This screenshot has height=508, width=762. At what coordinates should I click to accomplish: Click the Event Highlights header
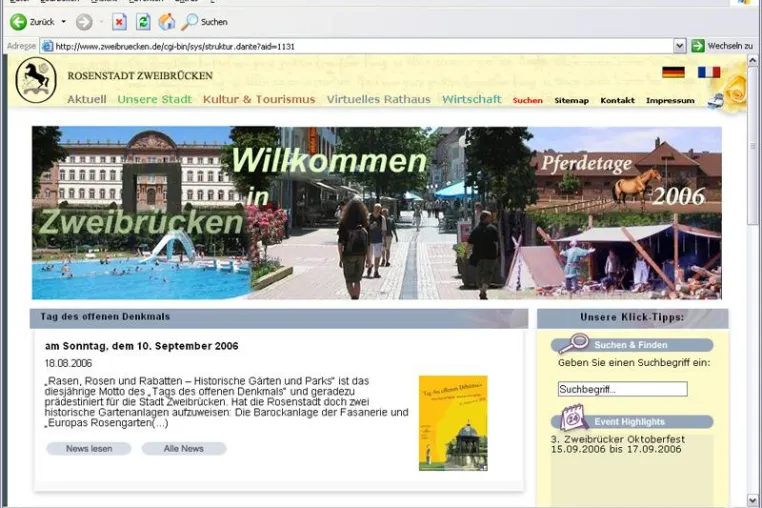pos(629,421)
